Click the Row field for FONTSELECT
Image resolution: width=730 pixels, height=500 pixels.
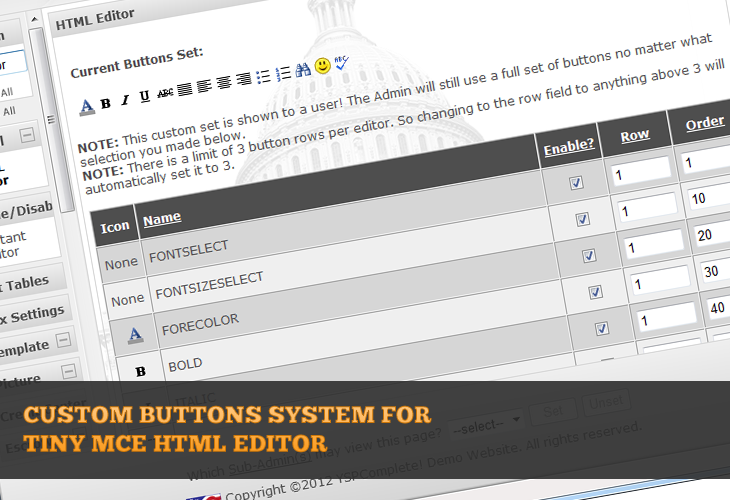[641, 171]
